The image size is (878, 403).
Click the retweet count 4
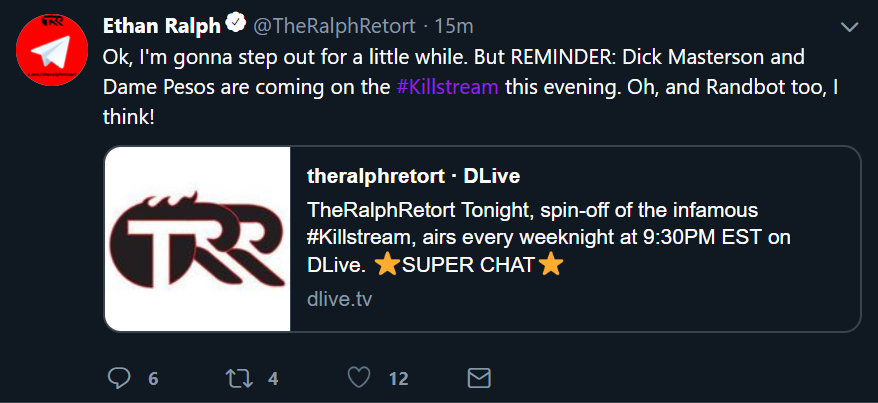pos(273,379)
